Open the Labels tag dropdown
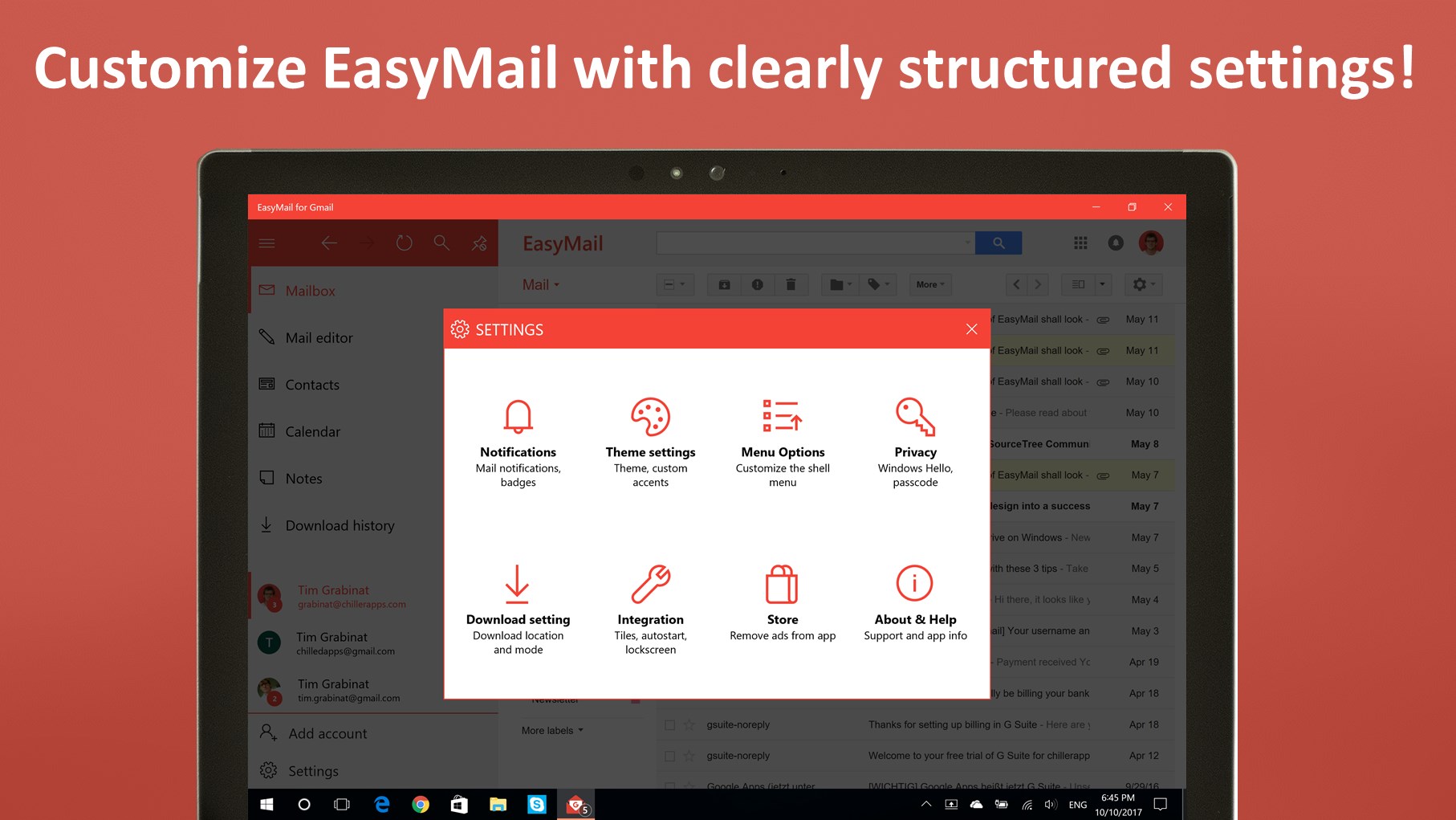1456x820 pixels. click(878, 284)
